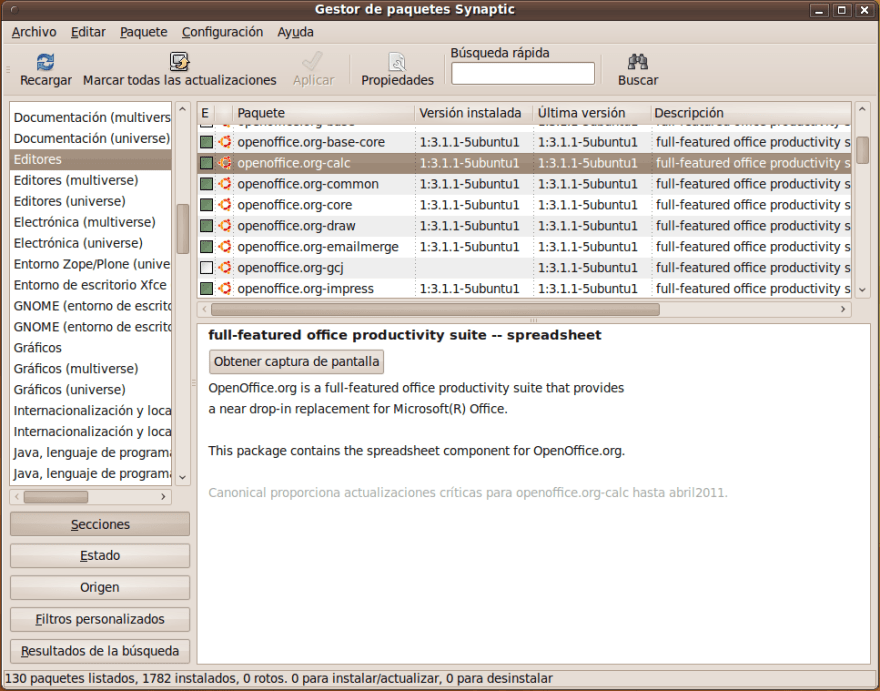The width and height of the screenshot is (880, 691).
Task: Click Ubuntu logo beside openoffice.org-impress
Action: pos(224,289)
